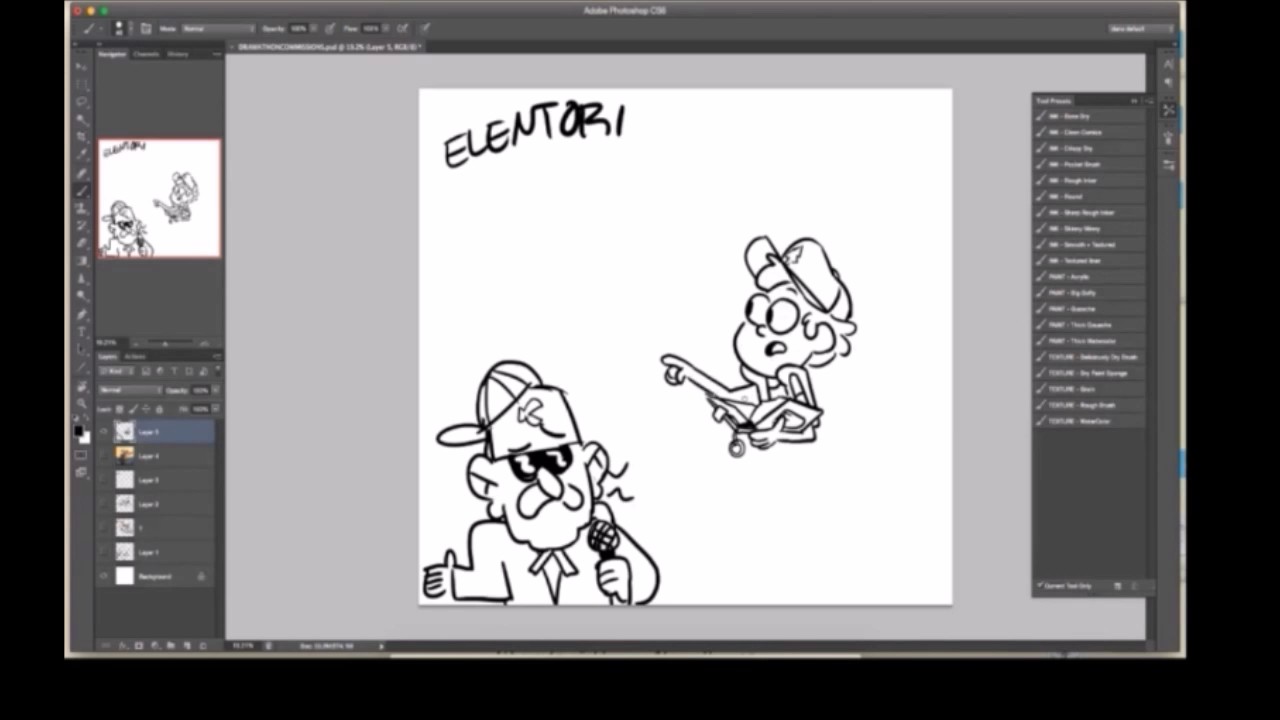Screen dimensions: 1280x720
Task: Select the INK - Round tool preset
Action: click(x=1090, y=196)
